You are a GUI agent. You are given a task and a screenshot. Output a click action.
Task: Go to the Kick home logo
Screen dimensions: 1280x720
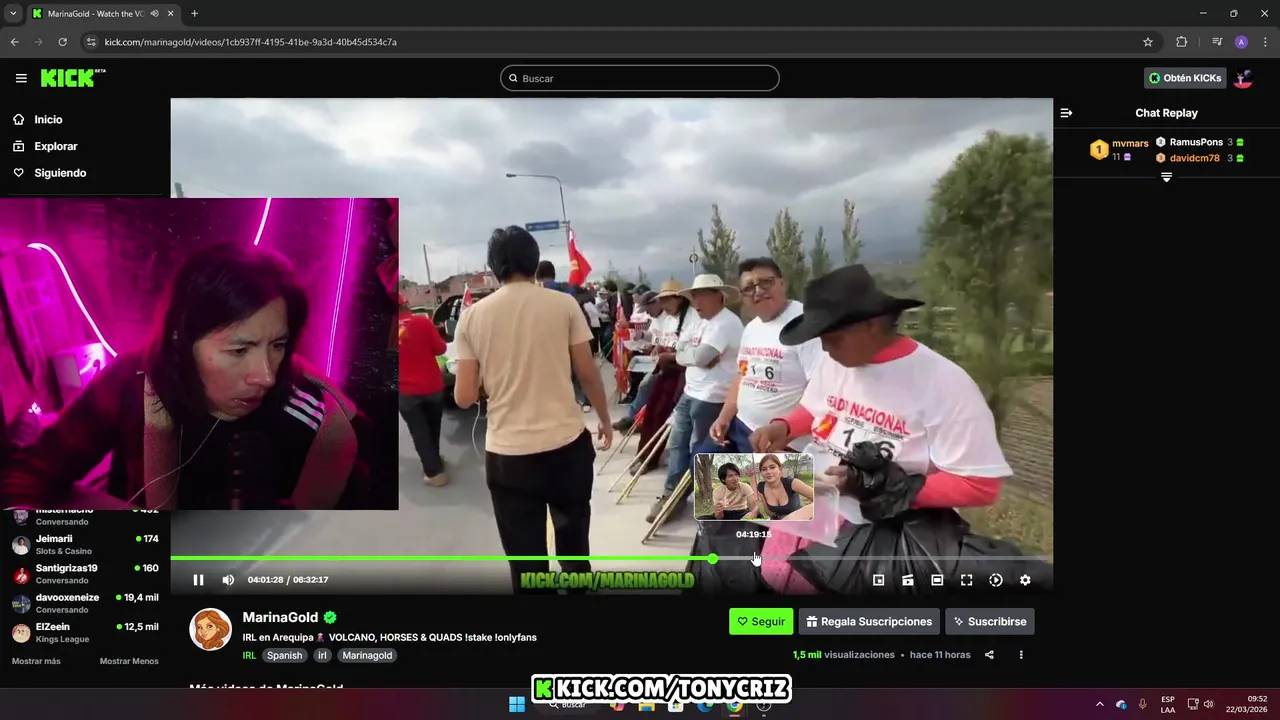point(72,78)
